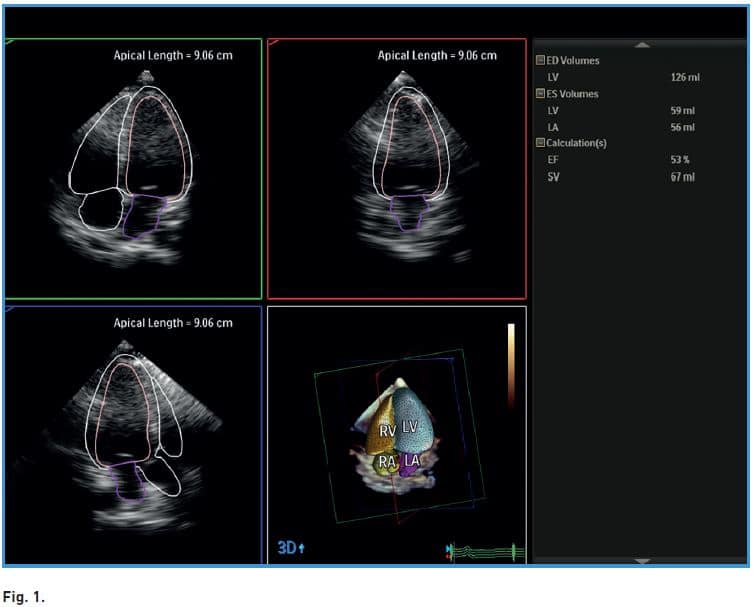
Task: Select the RV chamber in 3D model
Action: click(x=388, y=430)
